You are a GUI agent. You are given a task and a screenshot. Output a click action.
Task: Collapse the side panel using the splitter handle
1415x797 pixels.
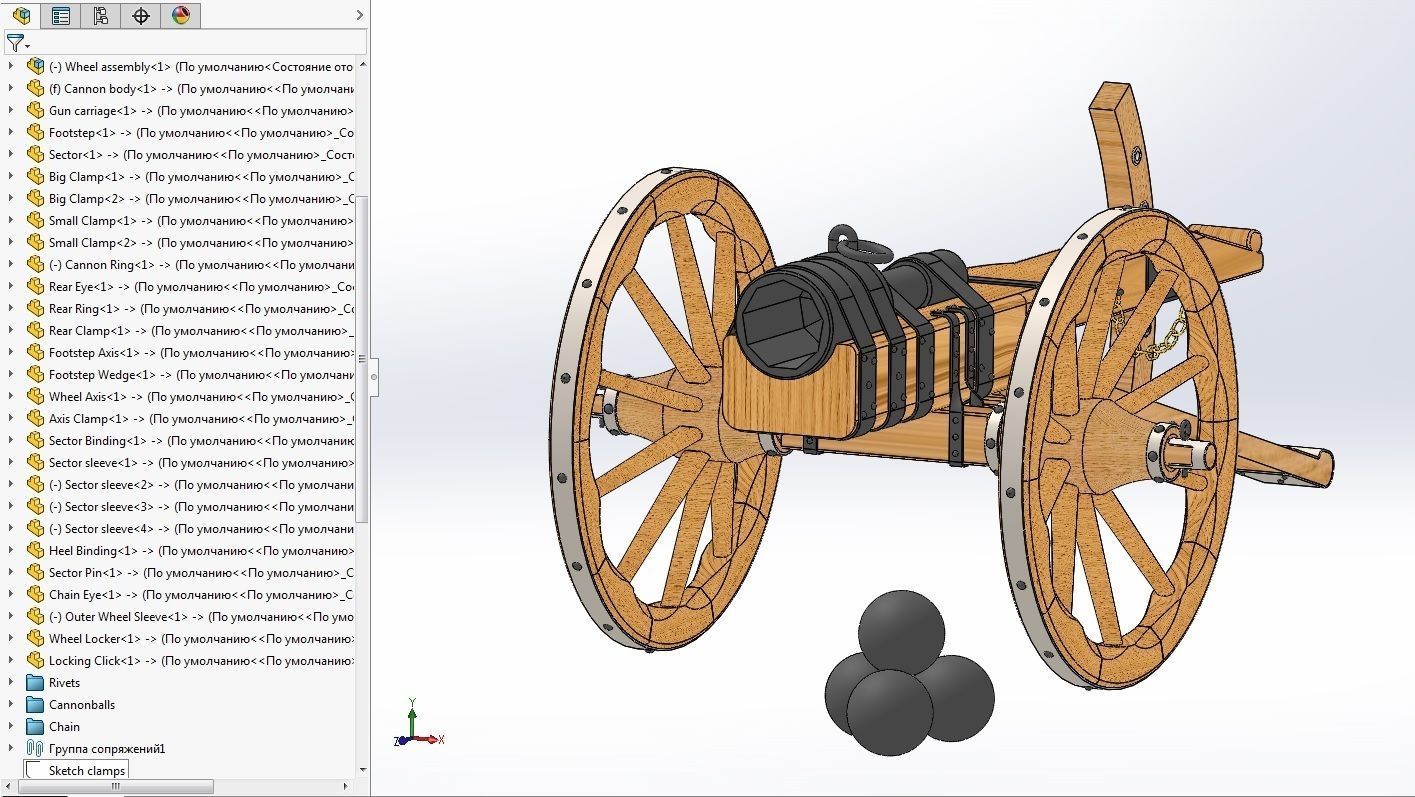click(374, 376)
